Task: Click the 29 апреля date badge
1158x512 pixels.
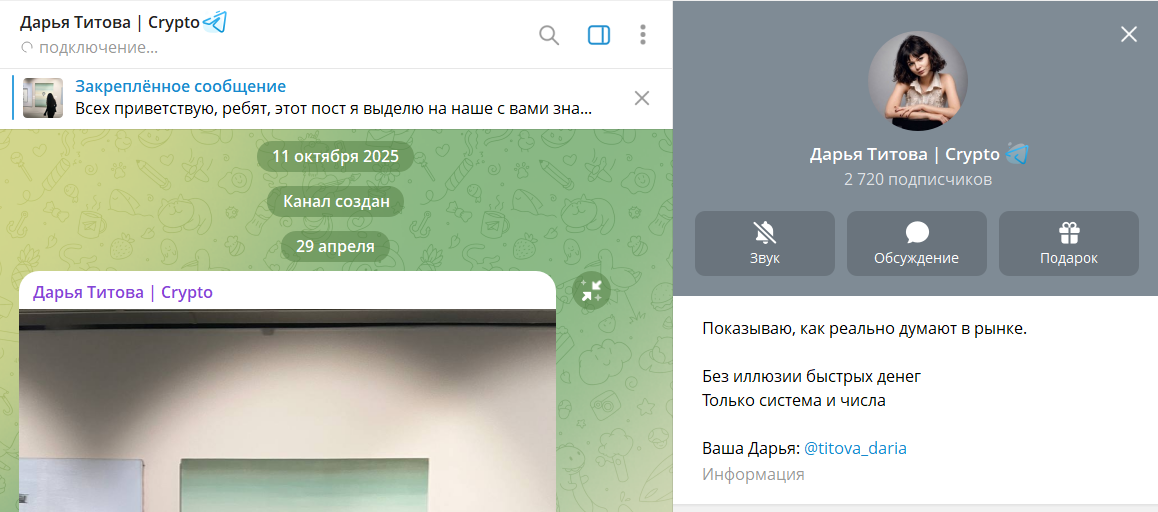Action: [x=335, y=246]
